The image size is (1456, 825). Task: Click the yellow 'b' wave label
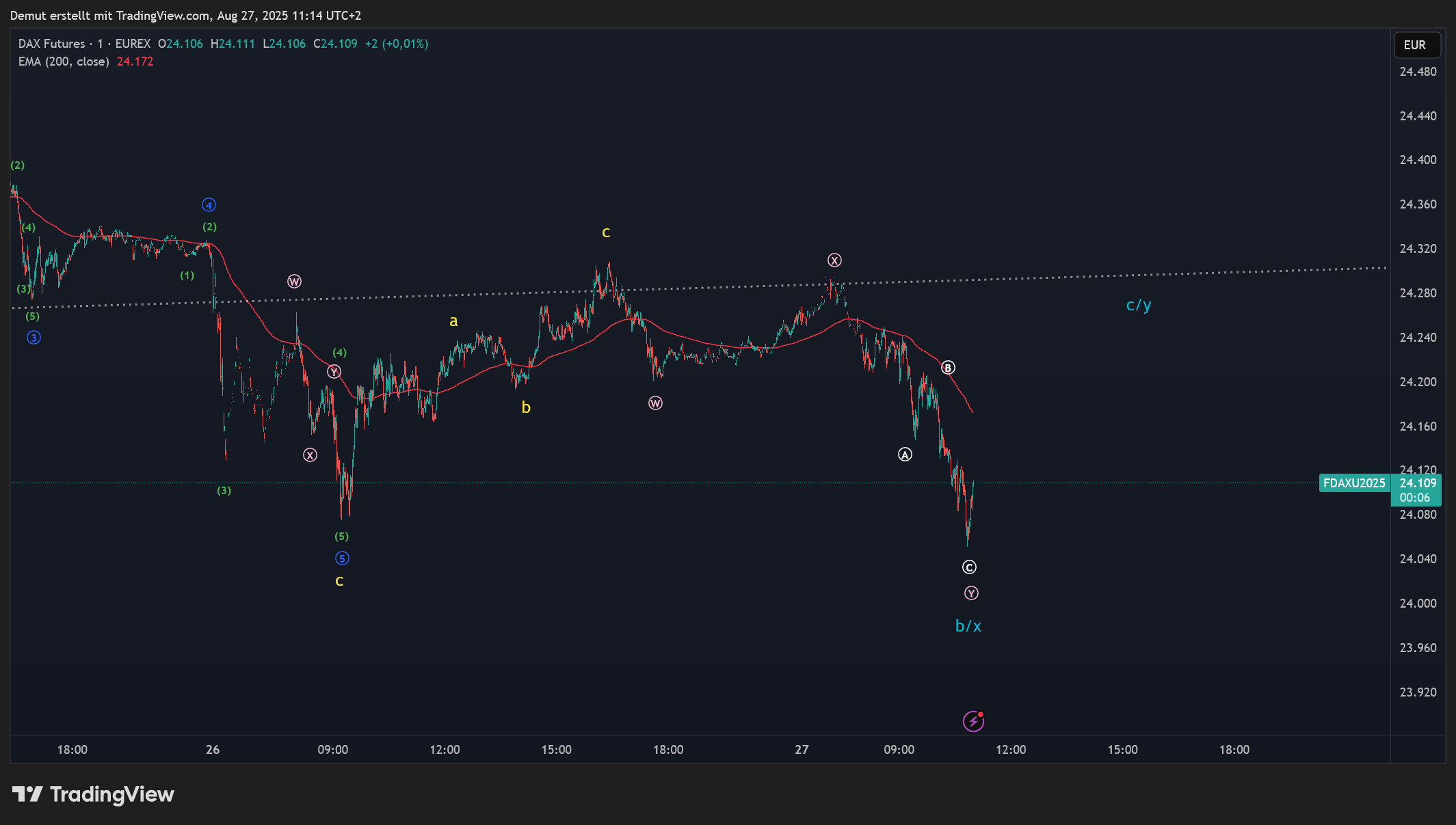[526, 407]
